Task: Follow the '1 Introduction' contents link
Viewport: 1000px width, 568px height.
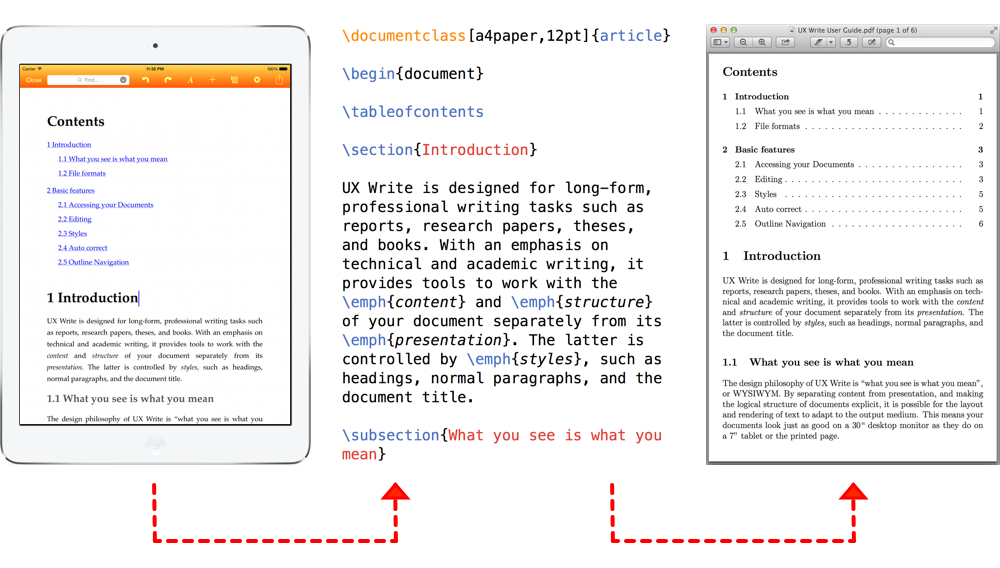Action: 69,145
